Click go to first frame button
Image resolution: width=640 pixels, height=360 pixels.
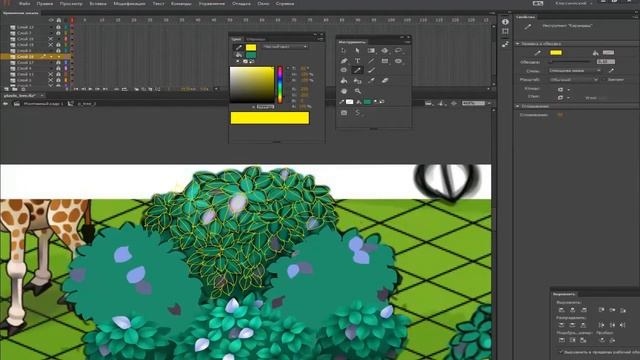click(76, 89)
